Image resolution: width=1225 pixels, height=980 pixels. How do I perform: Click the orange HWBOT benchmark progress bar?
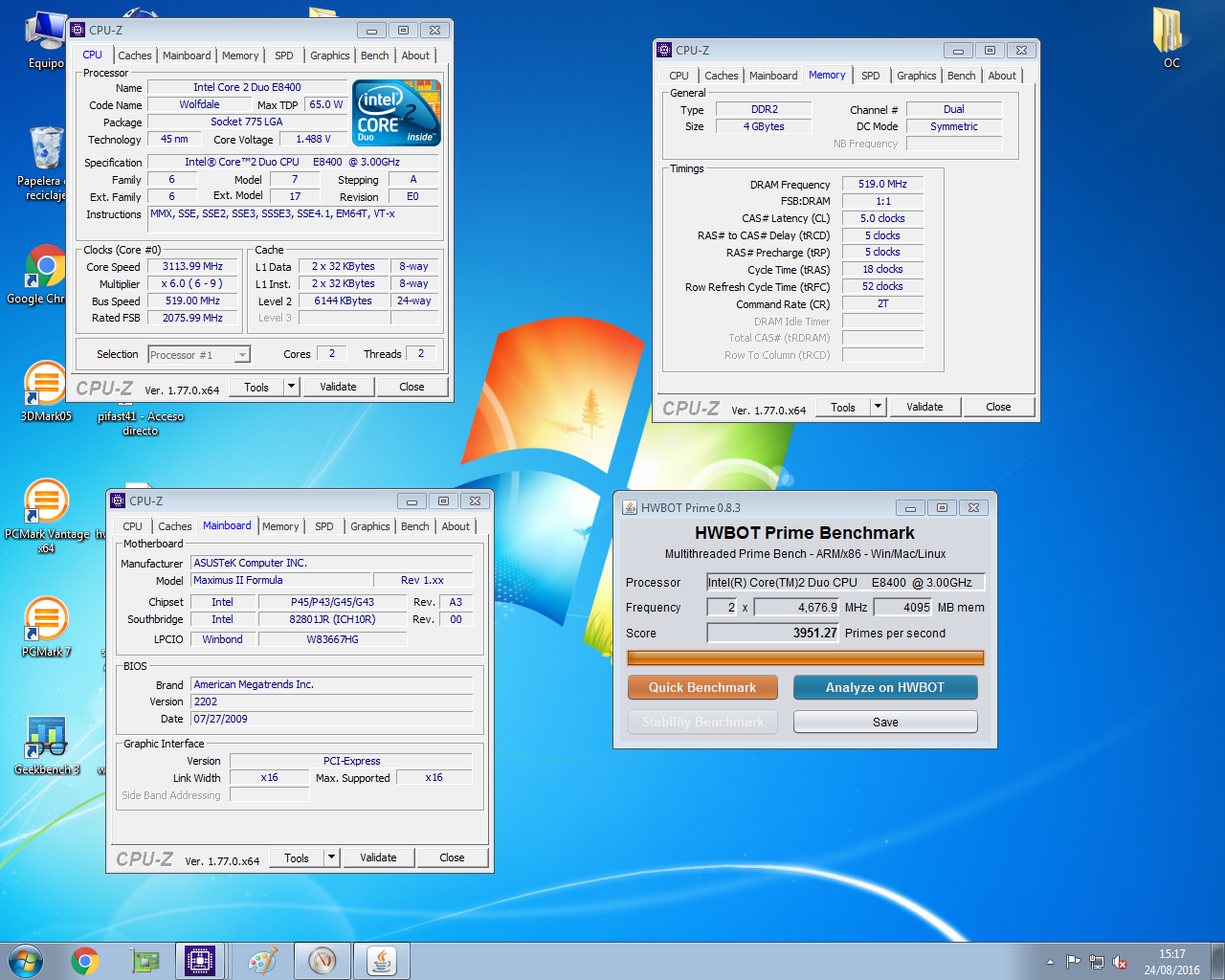(x=805, y=657)
